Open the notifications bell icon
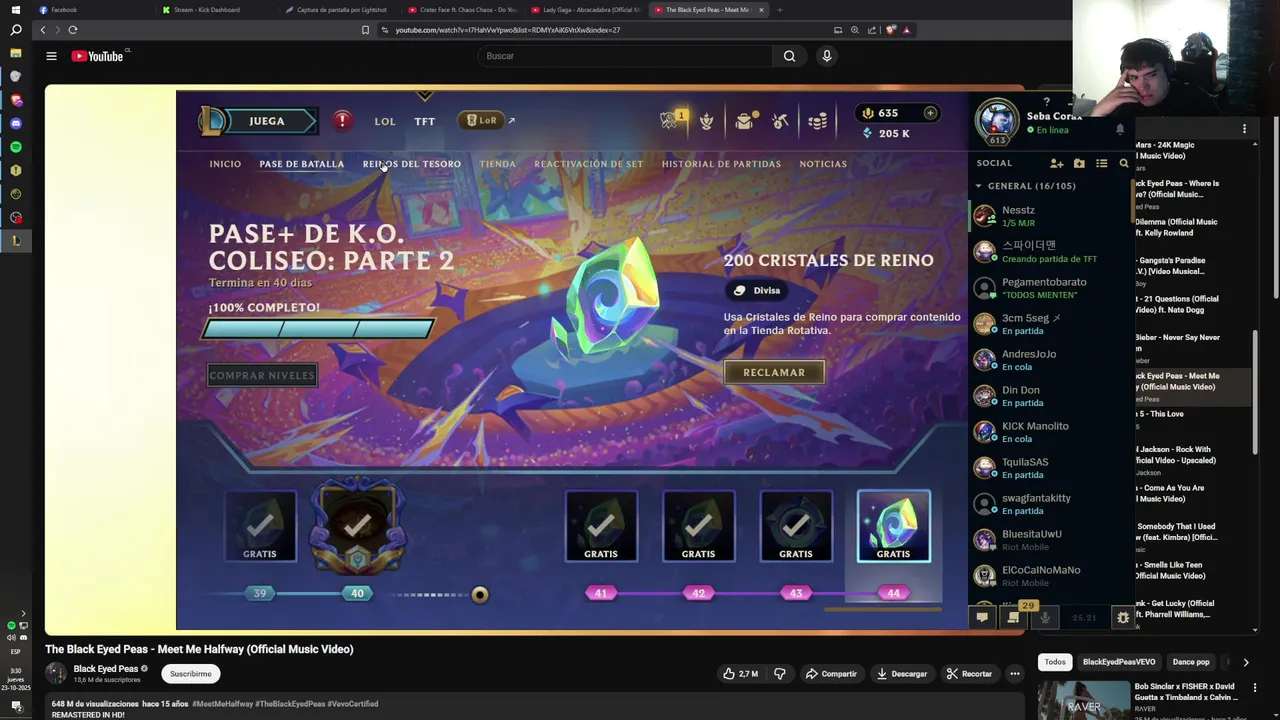Viewport: 1280px width, 720px height. click(x=1120, y=129)
